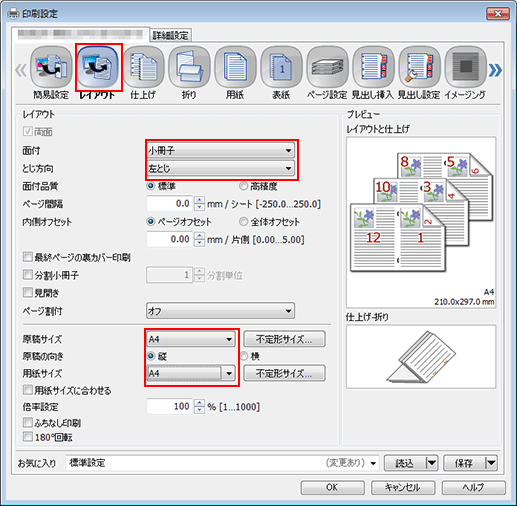Increase 倍率設定 with spinner up arrow
This screenshot has width=517, height=506.
coord(199,403)
